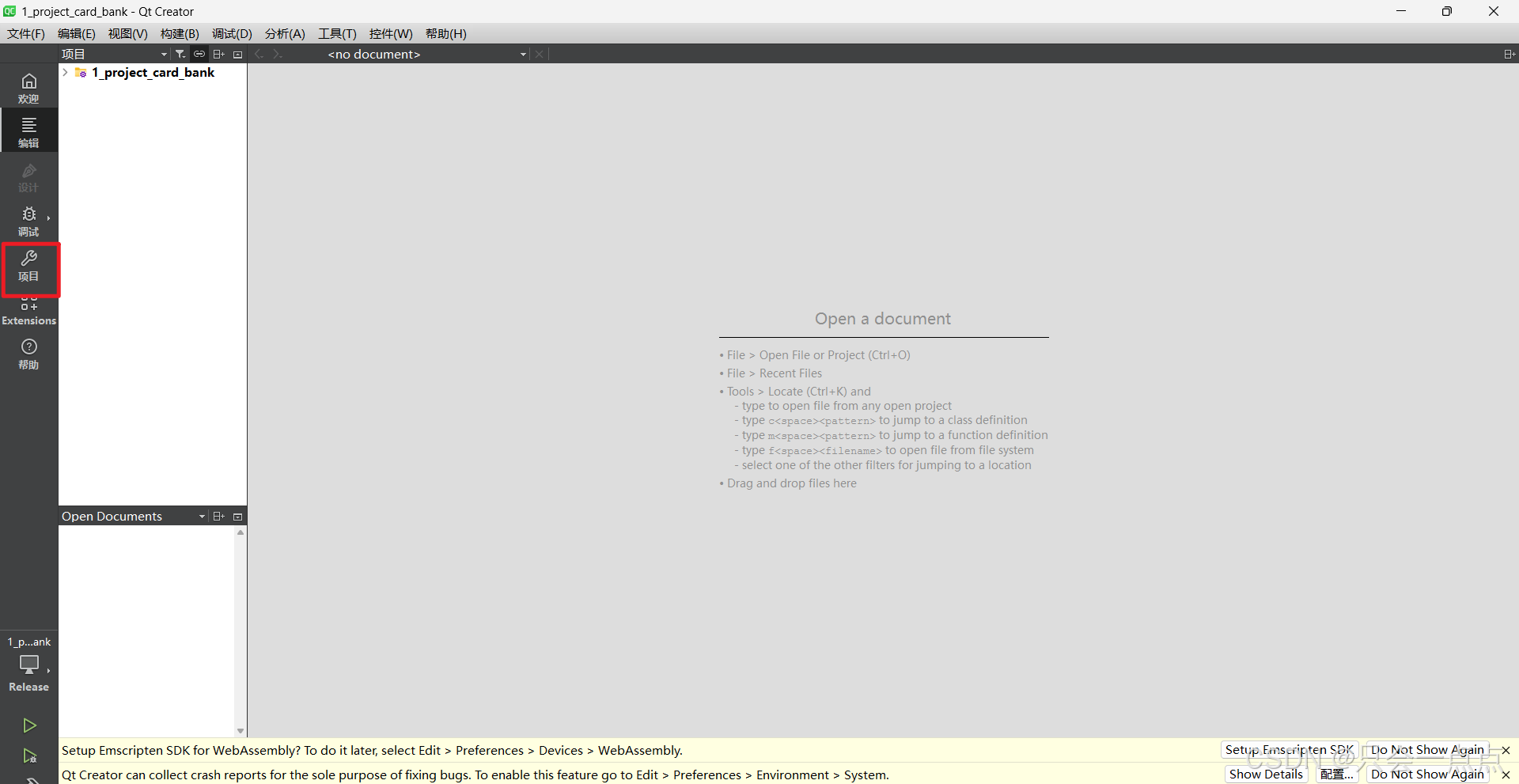
Task: Open the Extensions mode
Action: pyautogui.click(x=28, y=312)
